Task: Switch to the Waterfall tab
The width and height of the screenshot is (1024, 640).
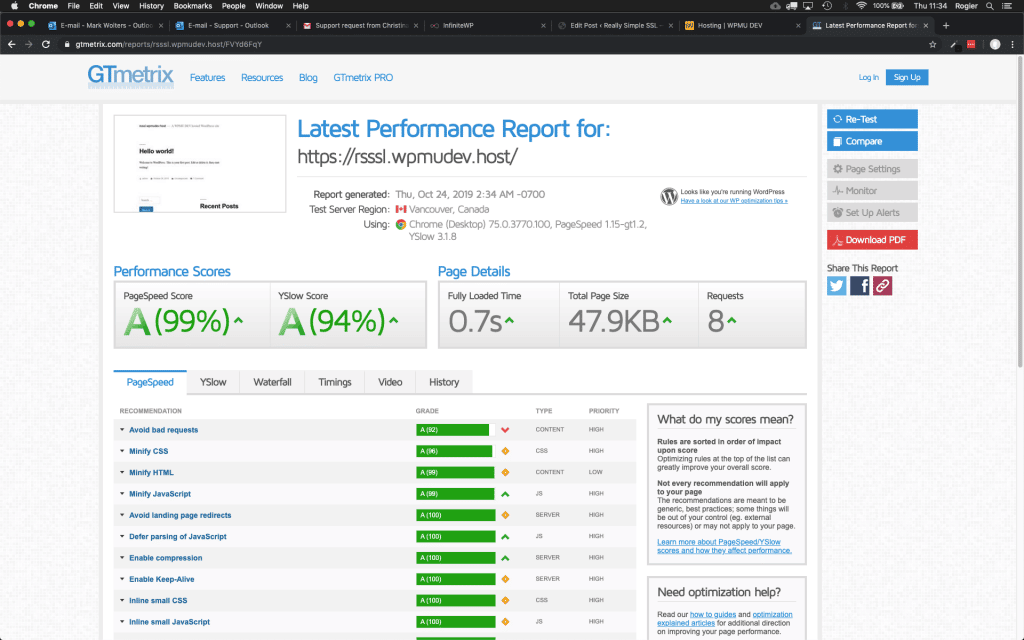Action: pos(272,382)
